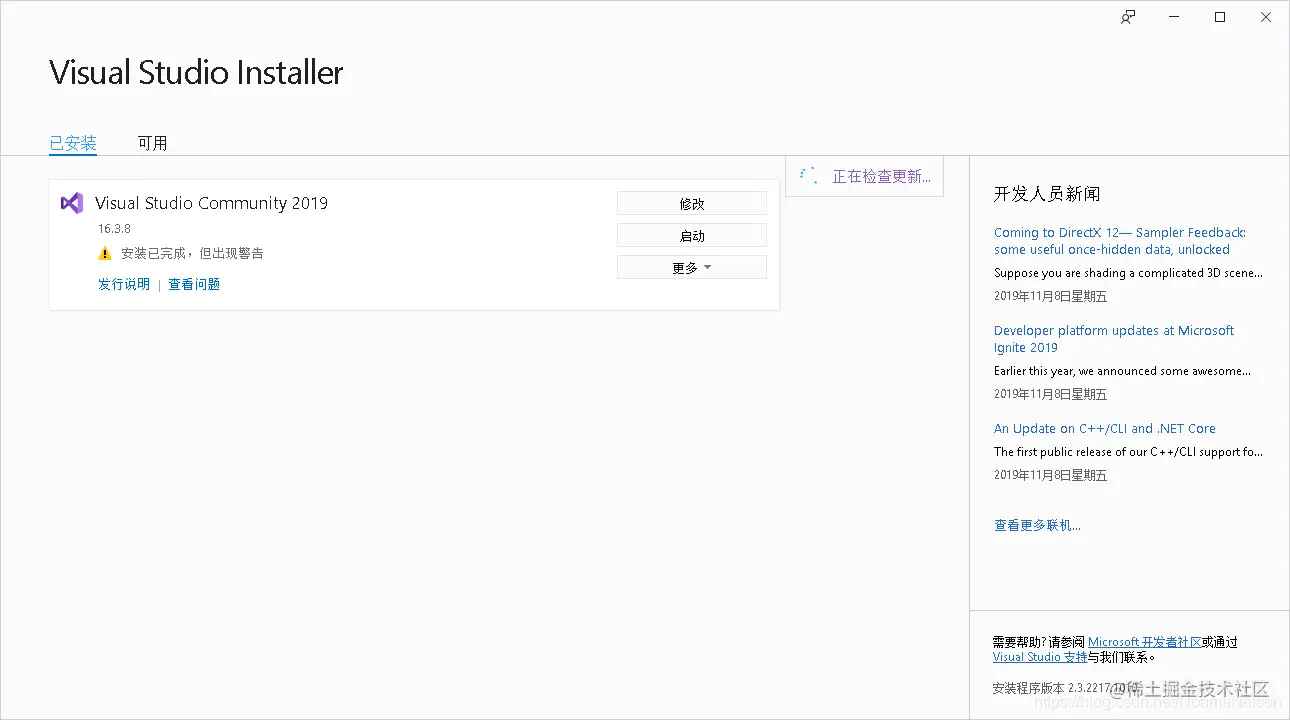Open the 发行说明 release notes link

point(123,284)
